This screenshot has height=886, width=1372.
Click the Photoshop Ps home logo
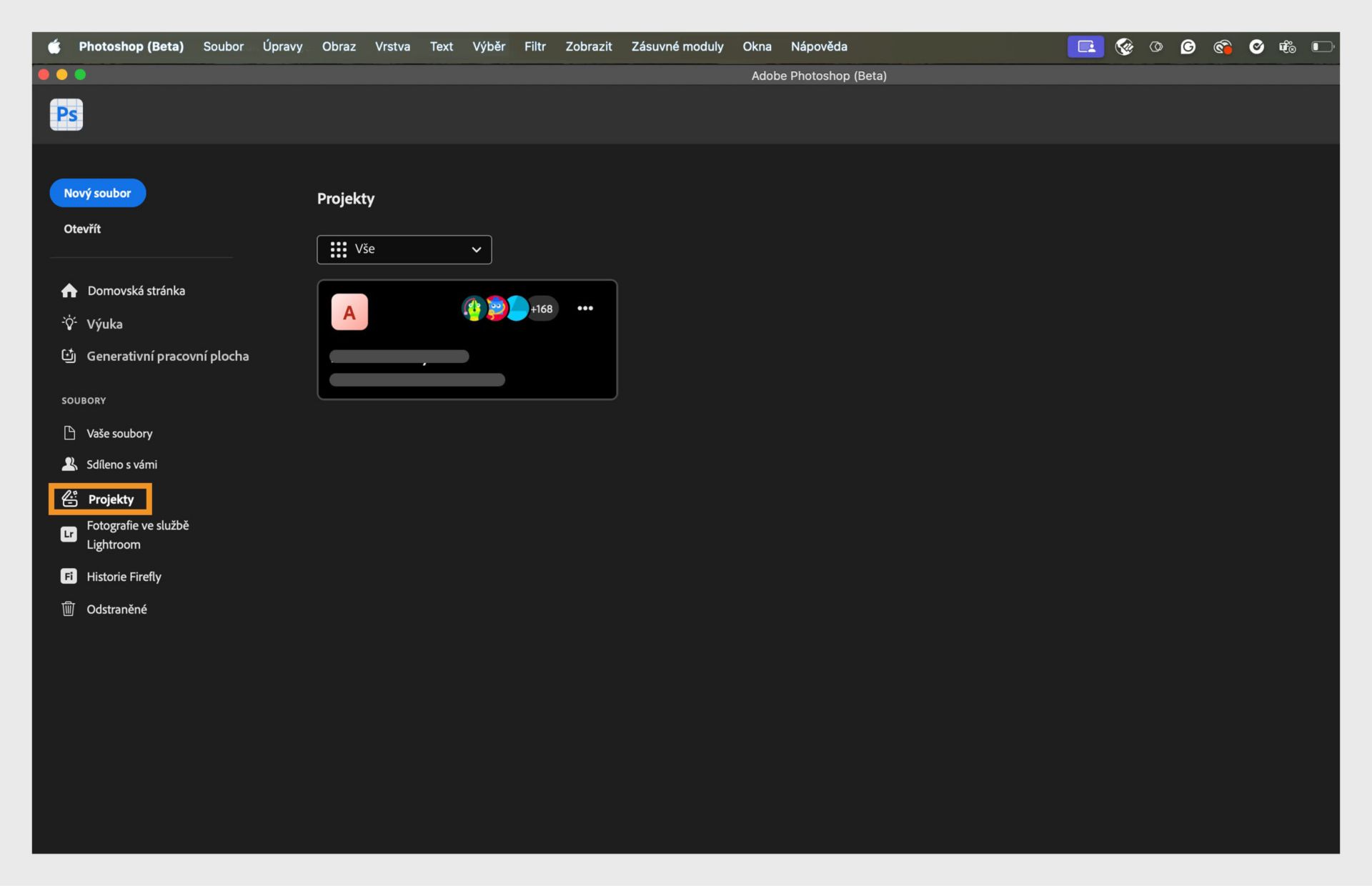pyautogui.click(x=66, y=114)
